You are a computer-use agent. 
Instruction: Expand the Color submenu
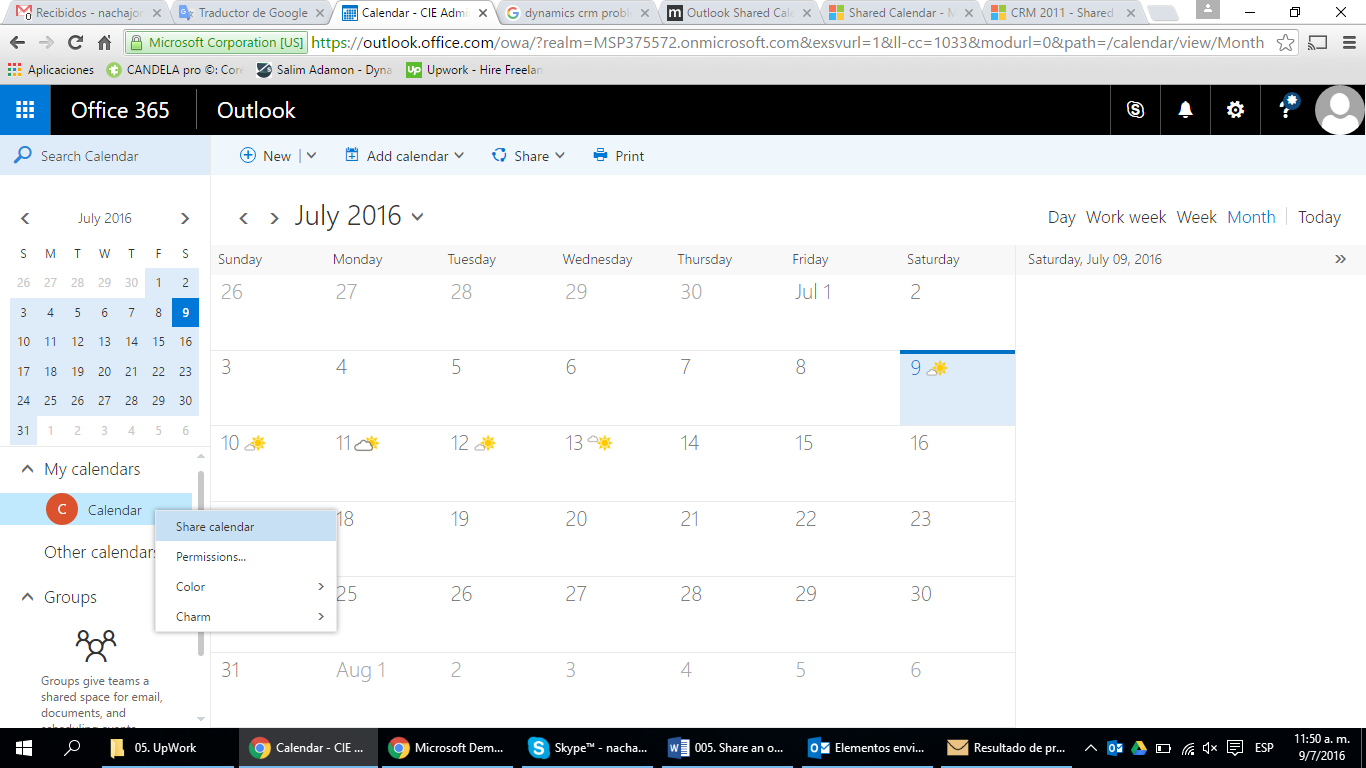pyautogui.click(x=246, y=587)
